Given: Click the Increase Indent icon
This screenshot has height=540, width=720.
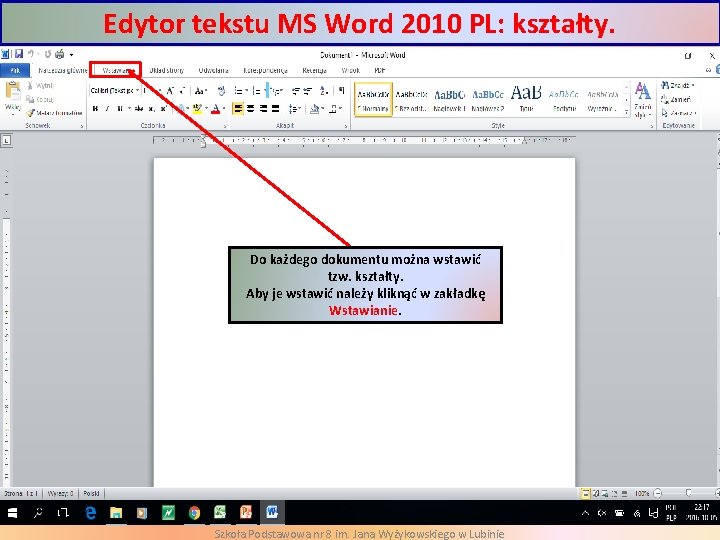Looking at the screenshot, I should pyautogui.click(x=308, y=90).
